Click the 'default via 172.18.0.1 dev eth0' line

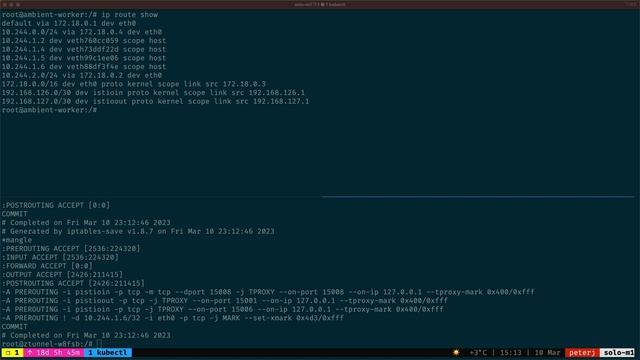click(x=69, y=23)
